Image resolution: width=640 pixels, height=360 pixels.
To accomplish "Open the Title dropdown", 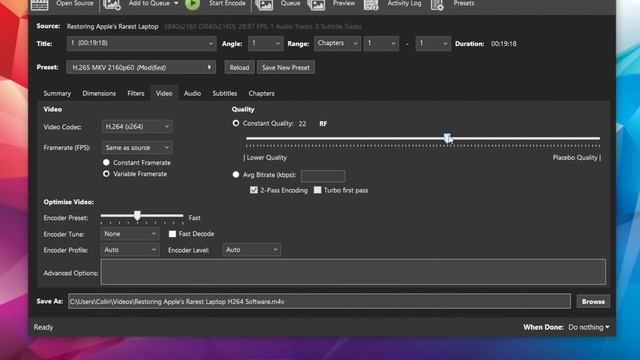I will [141, 43].
